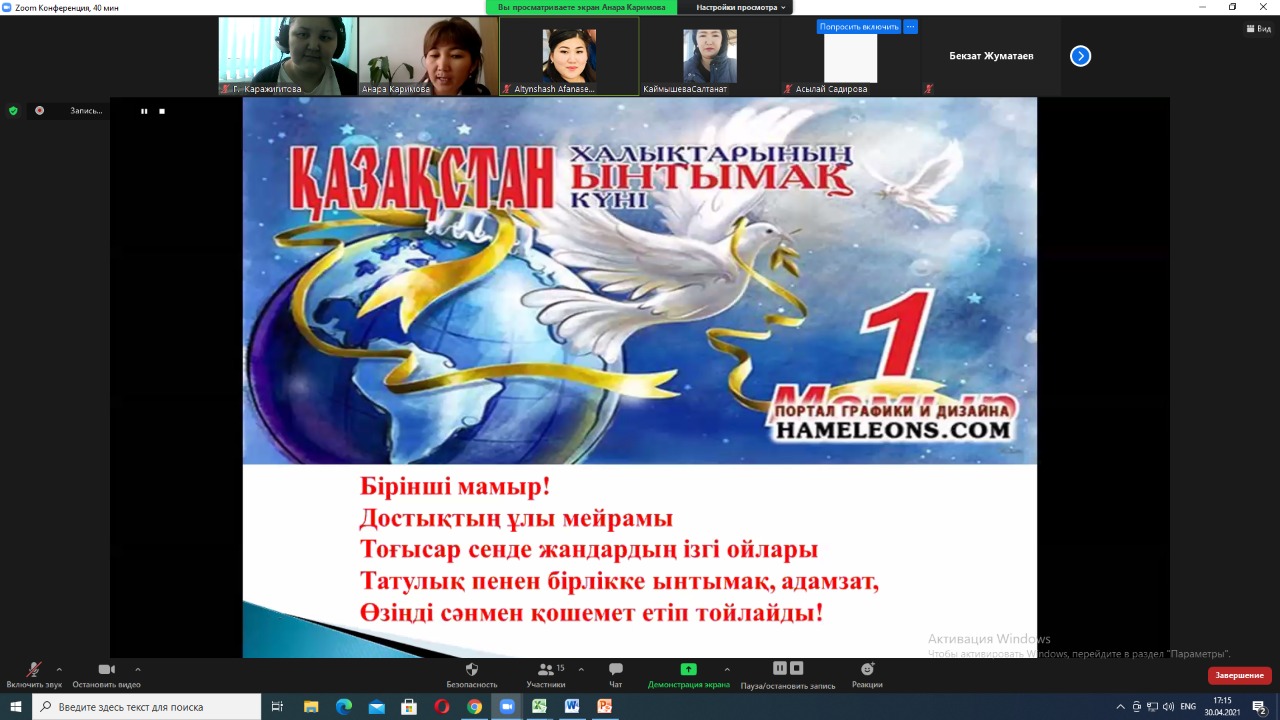Expand video options arrow next to camera
The image size is (1280, 720).
click(x=137, y=669)
